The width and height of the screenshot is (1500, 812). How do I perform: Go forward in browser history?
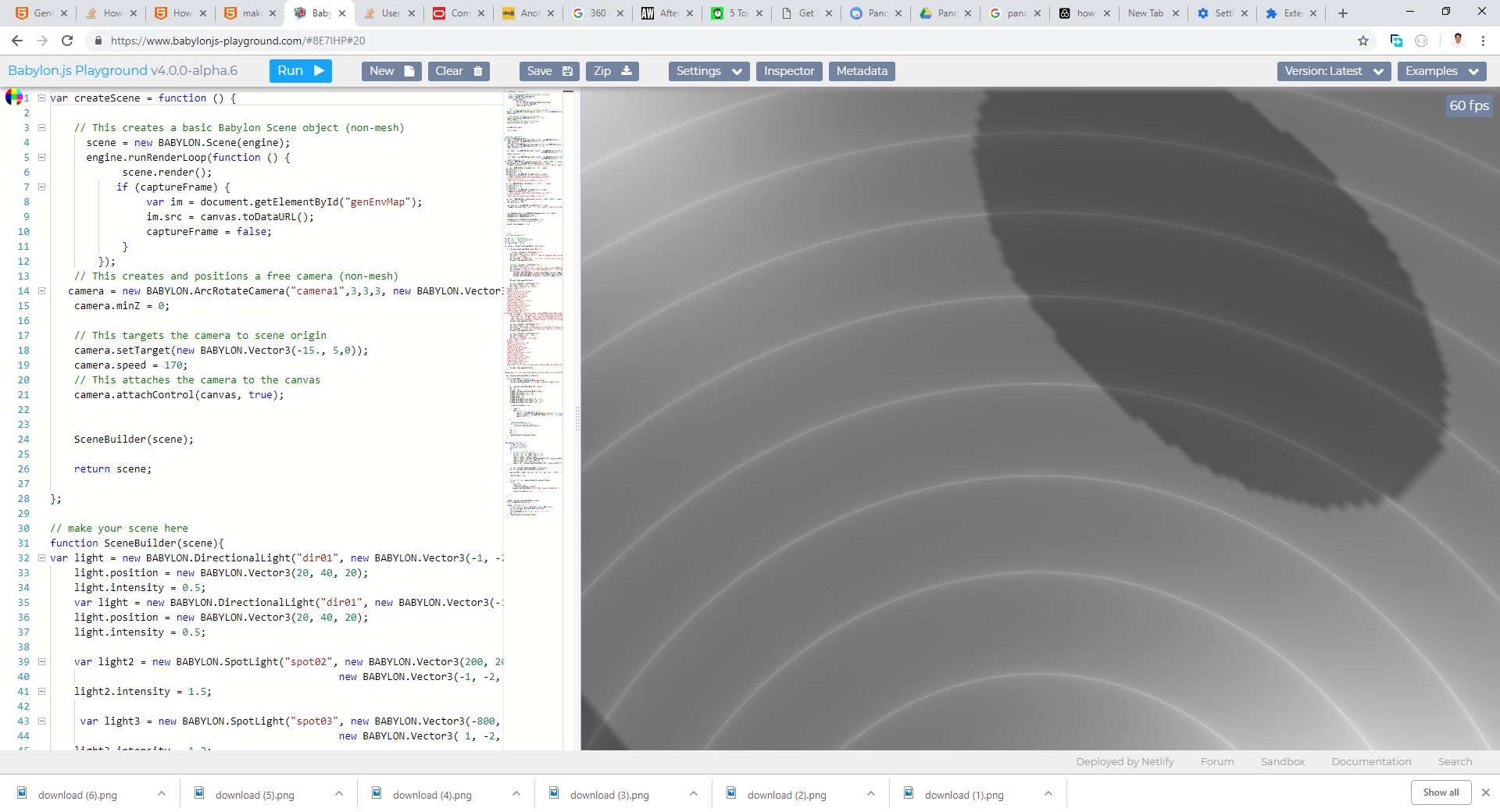pos(42,41)
